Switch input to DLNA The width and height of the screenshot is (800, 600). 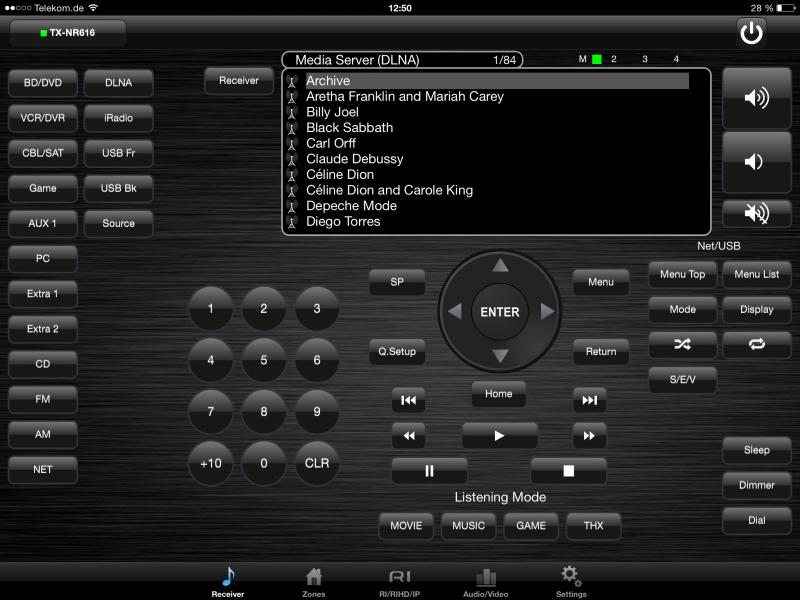tap(118, 83)
